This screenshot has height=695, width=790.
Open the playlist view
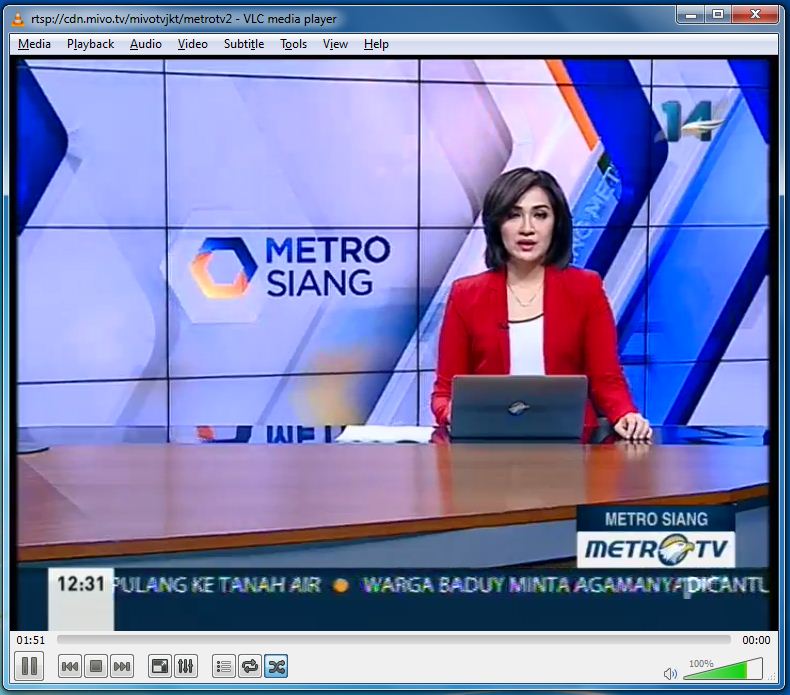pos(224,667)
